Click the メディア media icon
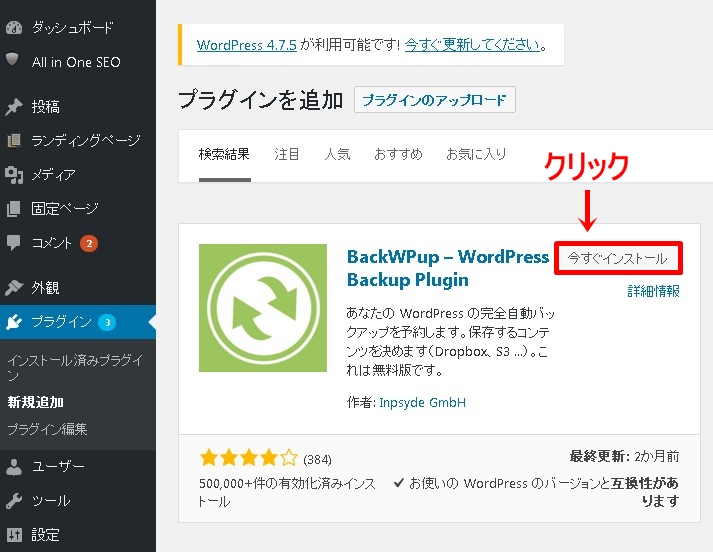 (x=14, y=175)
